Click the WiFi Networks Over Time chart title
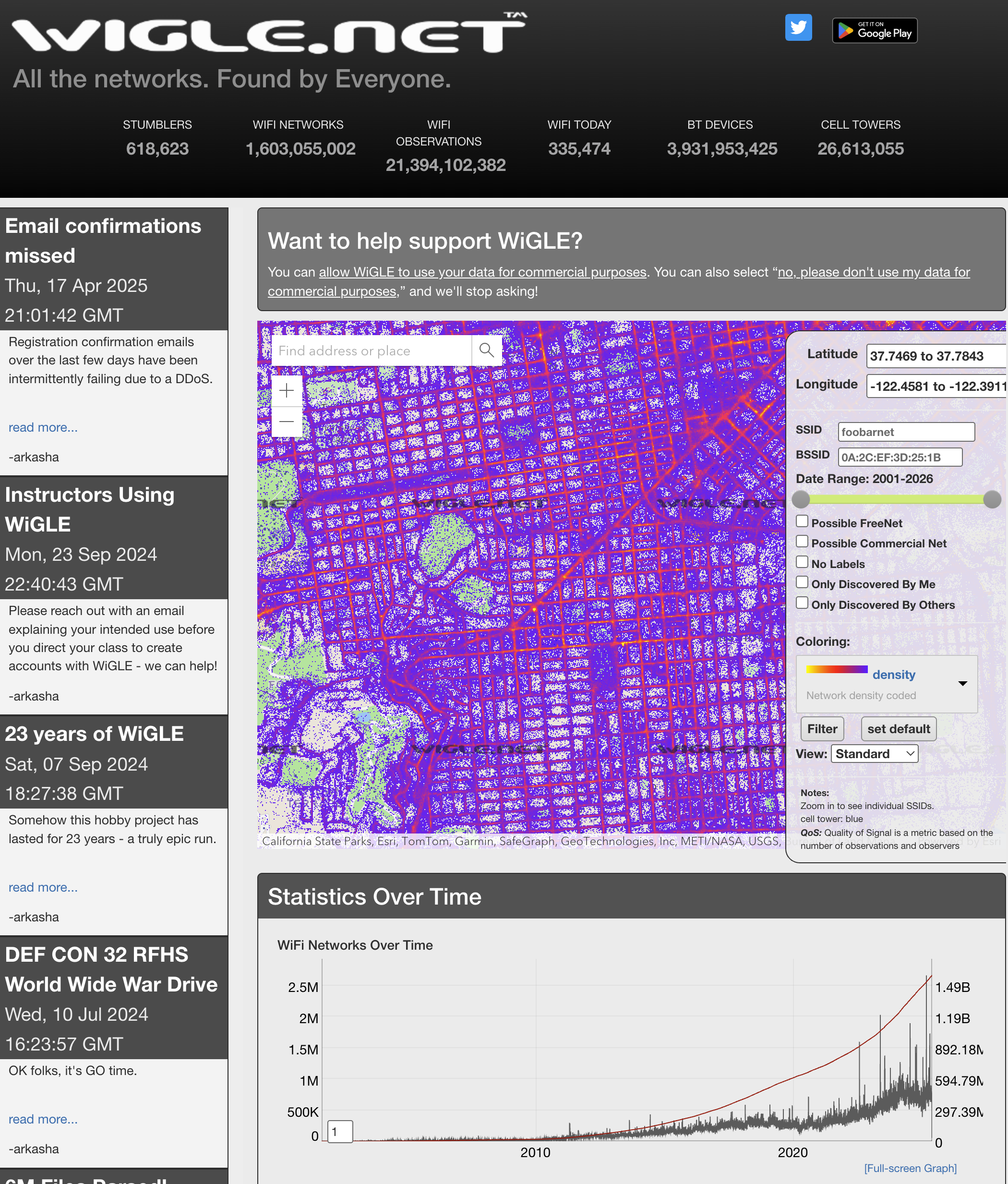The height and width of the screenshot is (1184, 1008). [355, 945]
